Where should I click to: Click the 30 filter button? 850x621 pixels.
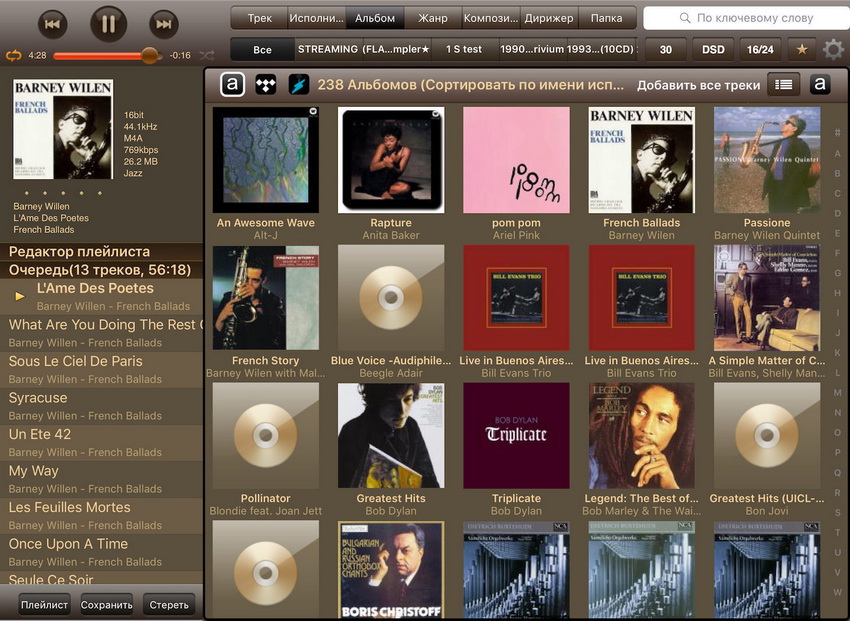666,49
